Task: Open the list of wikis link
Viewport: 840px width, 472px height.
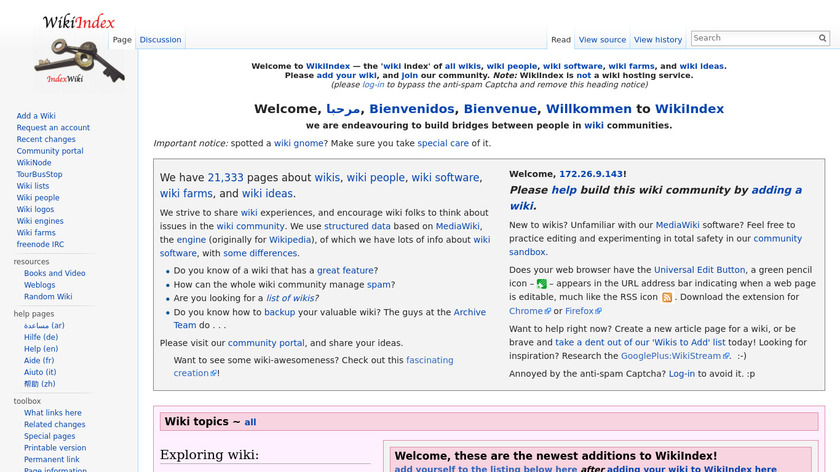Action: click(292, 298)
